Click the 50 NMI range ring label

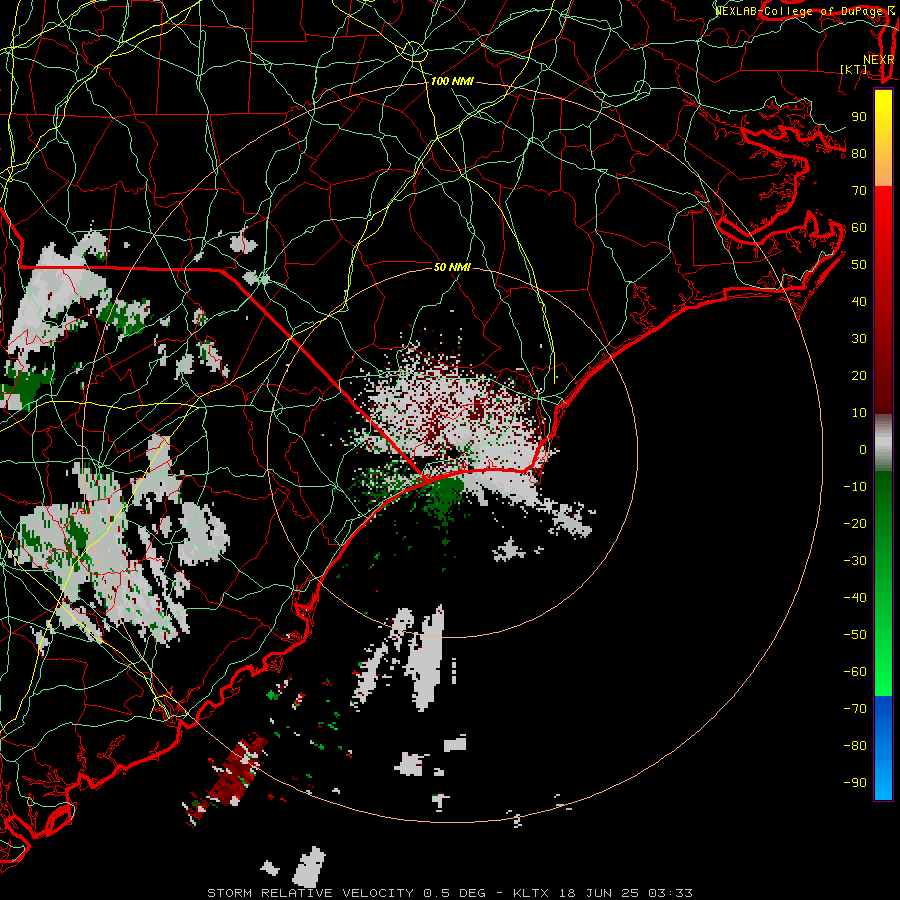(452, 267)
